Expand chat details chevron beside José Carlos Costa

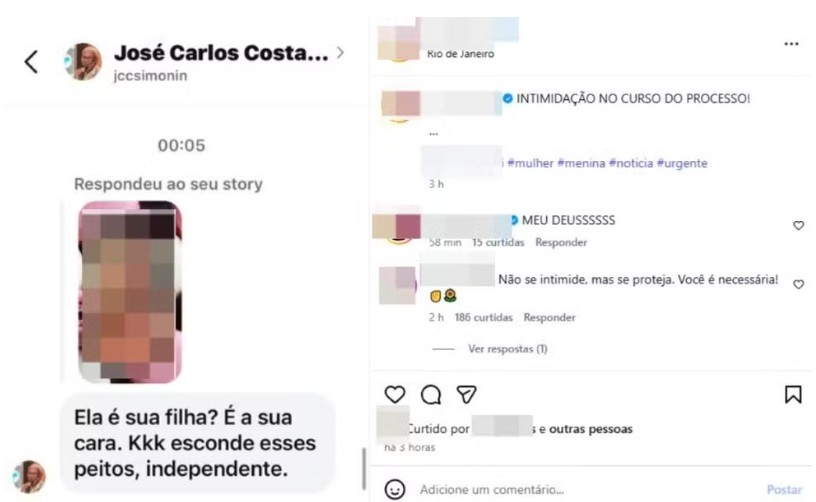tap(340, 53)
